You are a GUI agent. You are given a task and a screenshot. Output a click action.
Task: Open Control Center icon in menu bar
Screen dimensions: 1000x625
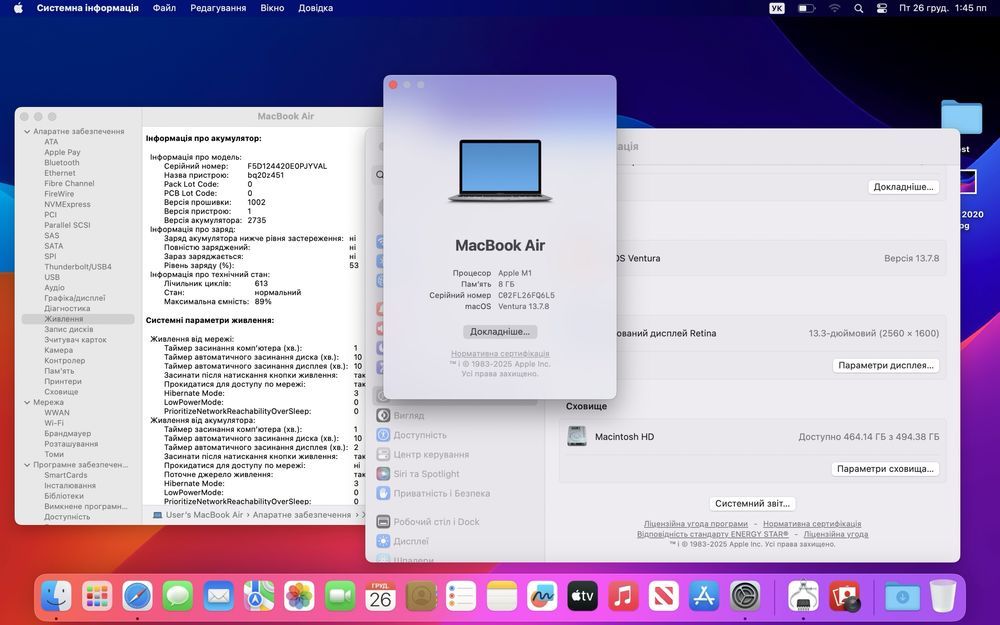[x=882, y=8]
